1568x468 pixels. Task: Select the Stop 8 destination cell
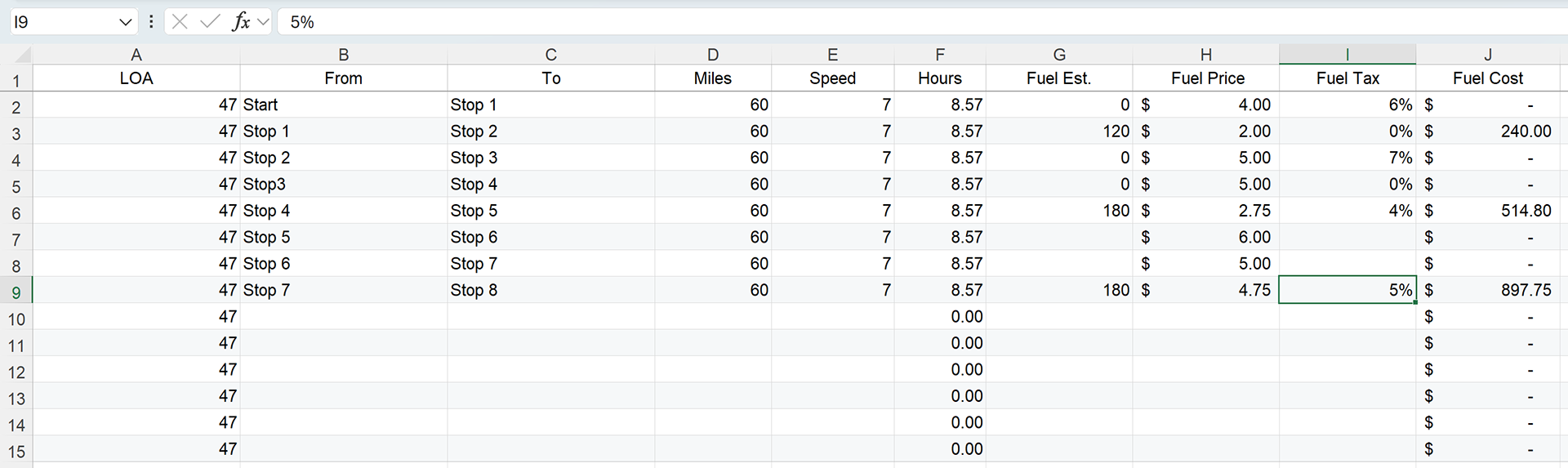click(551, 290)
